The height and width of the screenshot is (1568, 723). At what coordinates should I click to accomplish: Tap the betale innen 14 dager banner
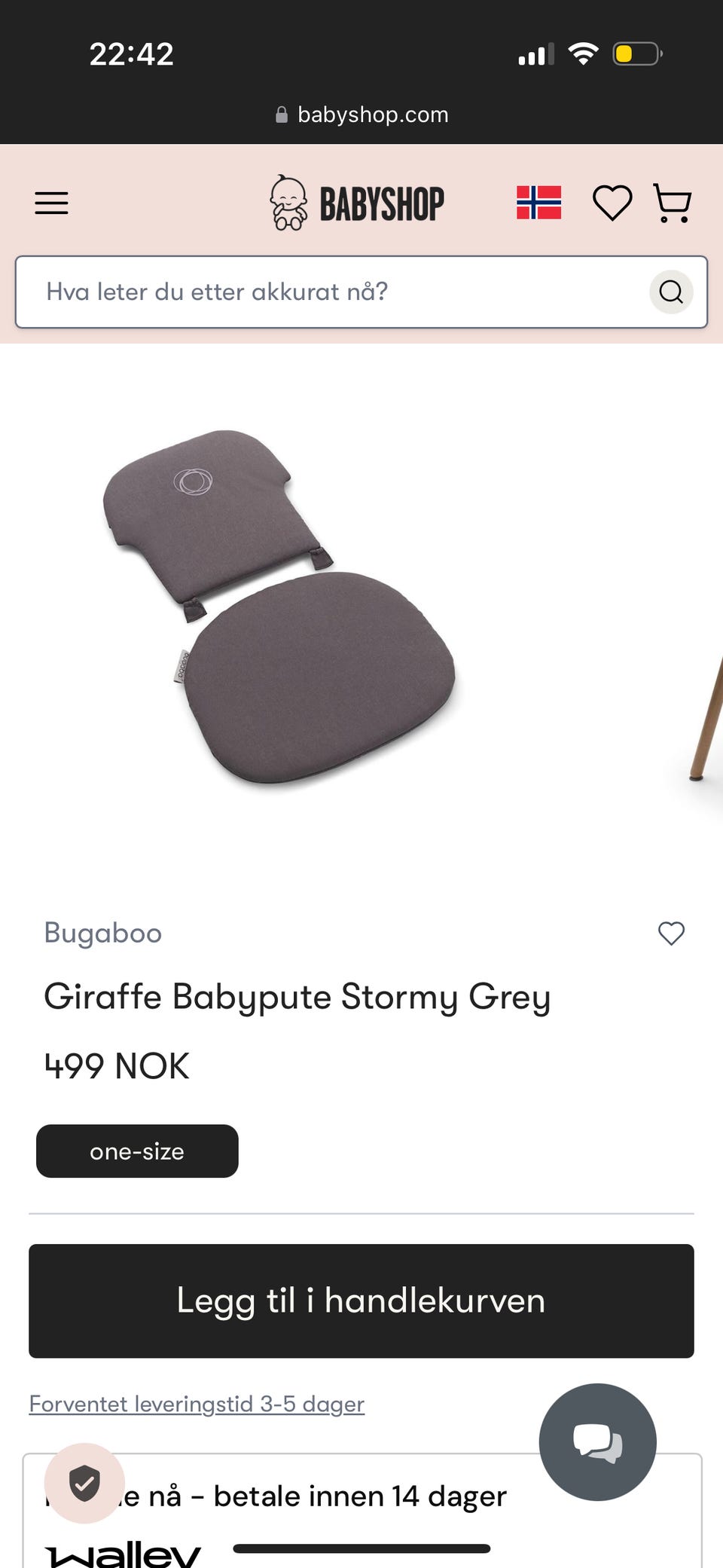pyautogui.click(x=361, y=1511)
